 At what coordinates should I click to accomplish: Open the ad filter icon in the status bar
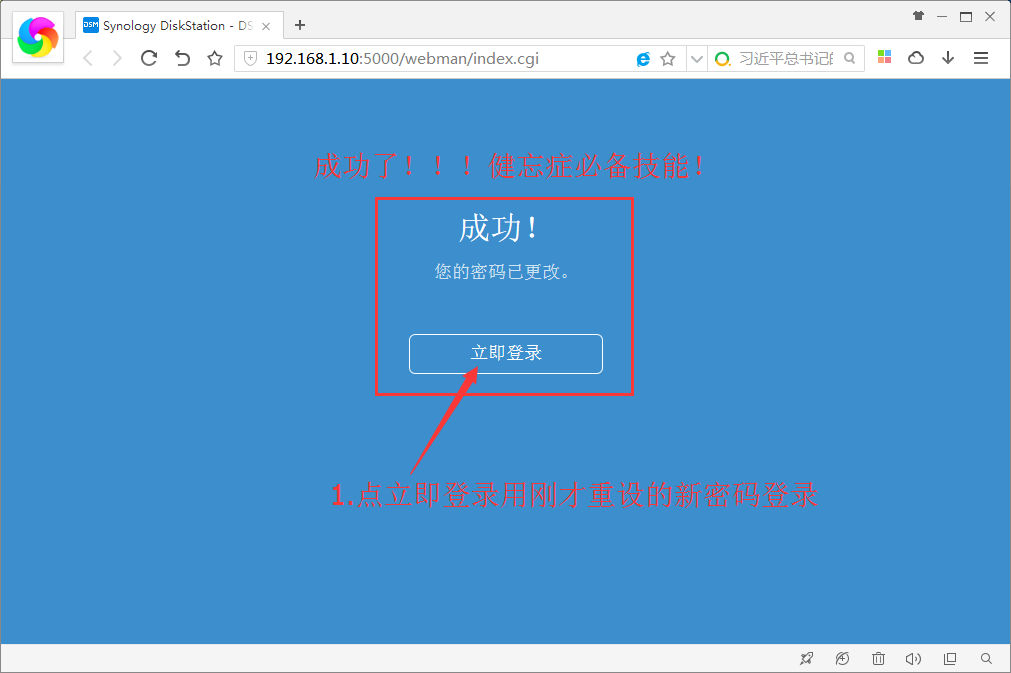coord(842,658)
